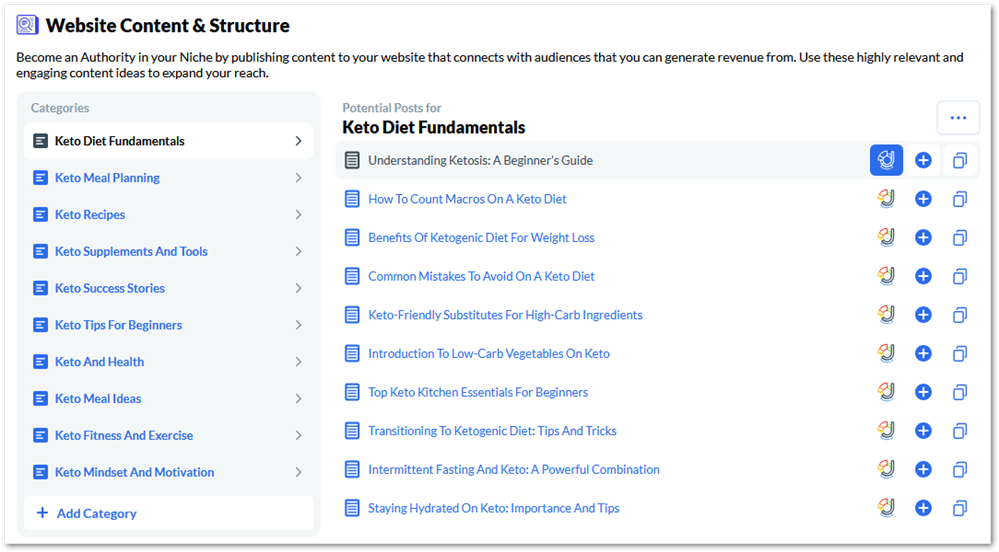Viewport: 999px width, 552px height.
Task: Open Introduction To Low-Carb Vegetables On Keto
Action: pos(489,353)
